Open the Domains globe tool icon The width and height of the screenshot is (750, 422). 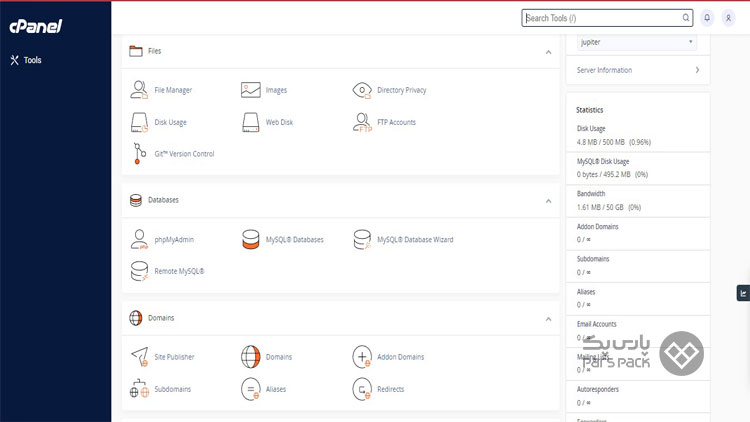coord(251,357)
